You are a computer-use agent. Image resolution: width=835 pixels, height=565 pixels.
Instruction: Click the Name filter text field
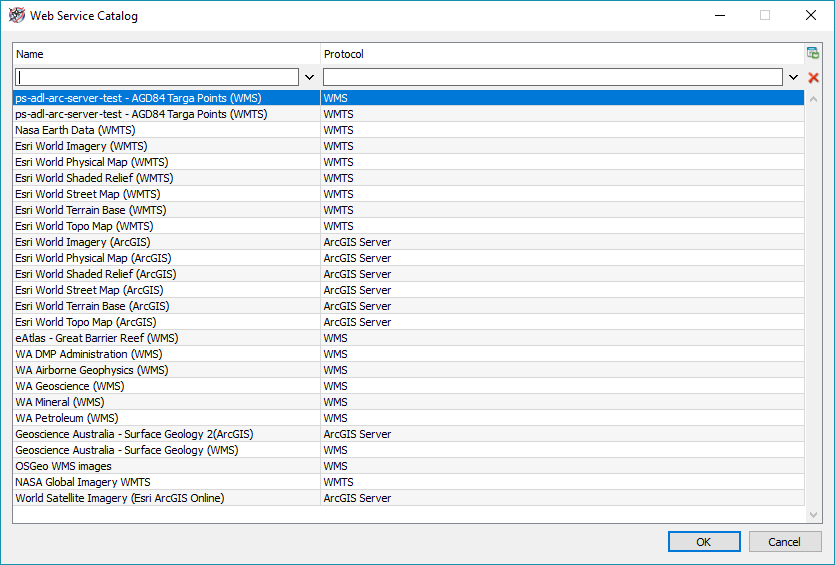(157, 77)
